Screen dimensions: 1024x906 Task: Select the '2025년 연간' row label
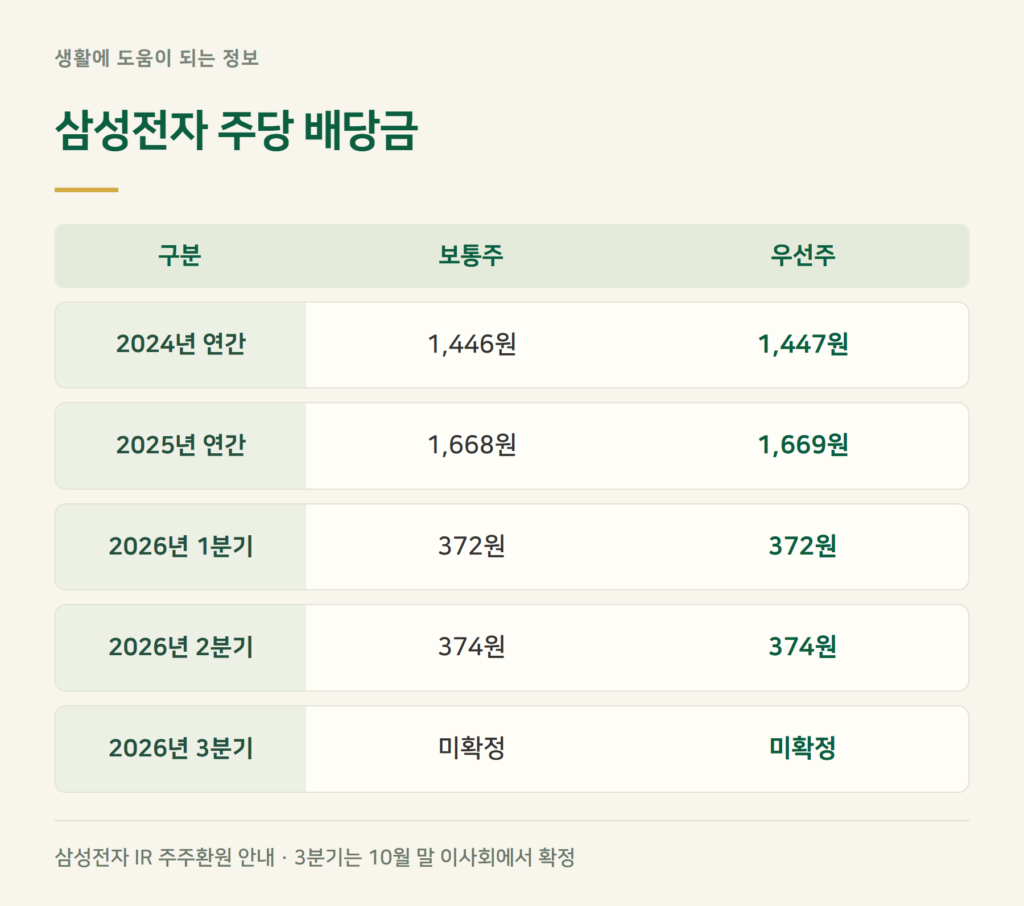pyautogui.click(x=181, y=445)
